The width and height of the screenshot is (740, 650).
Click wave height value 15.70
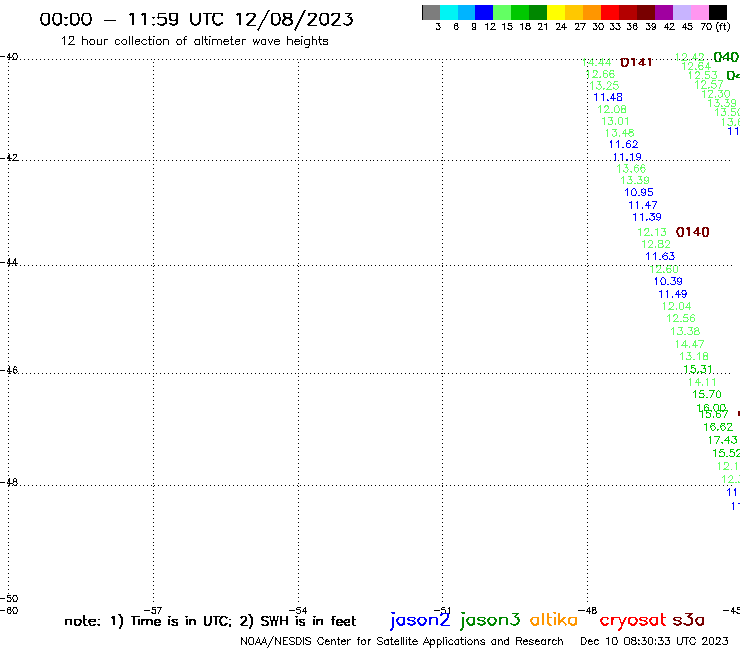[x=707, y=394]
